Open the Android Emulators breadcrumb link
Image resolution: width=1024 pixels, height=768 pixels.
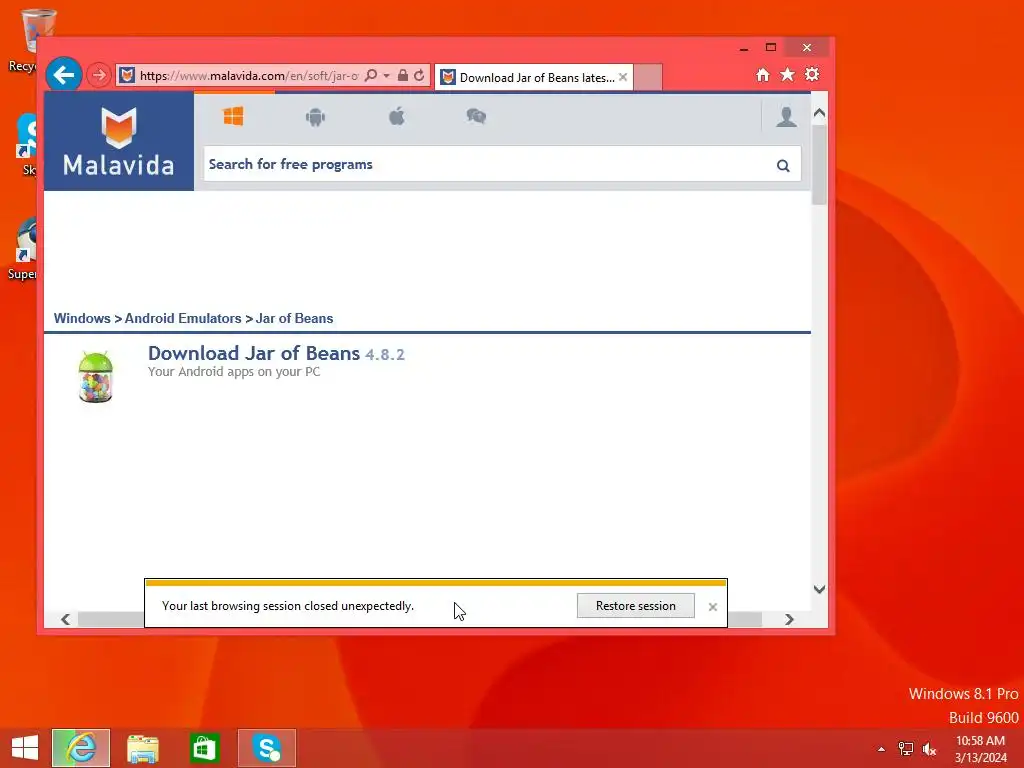tap(183, 318)
